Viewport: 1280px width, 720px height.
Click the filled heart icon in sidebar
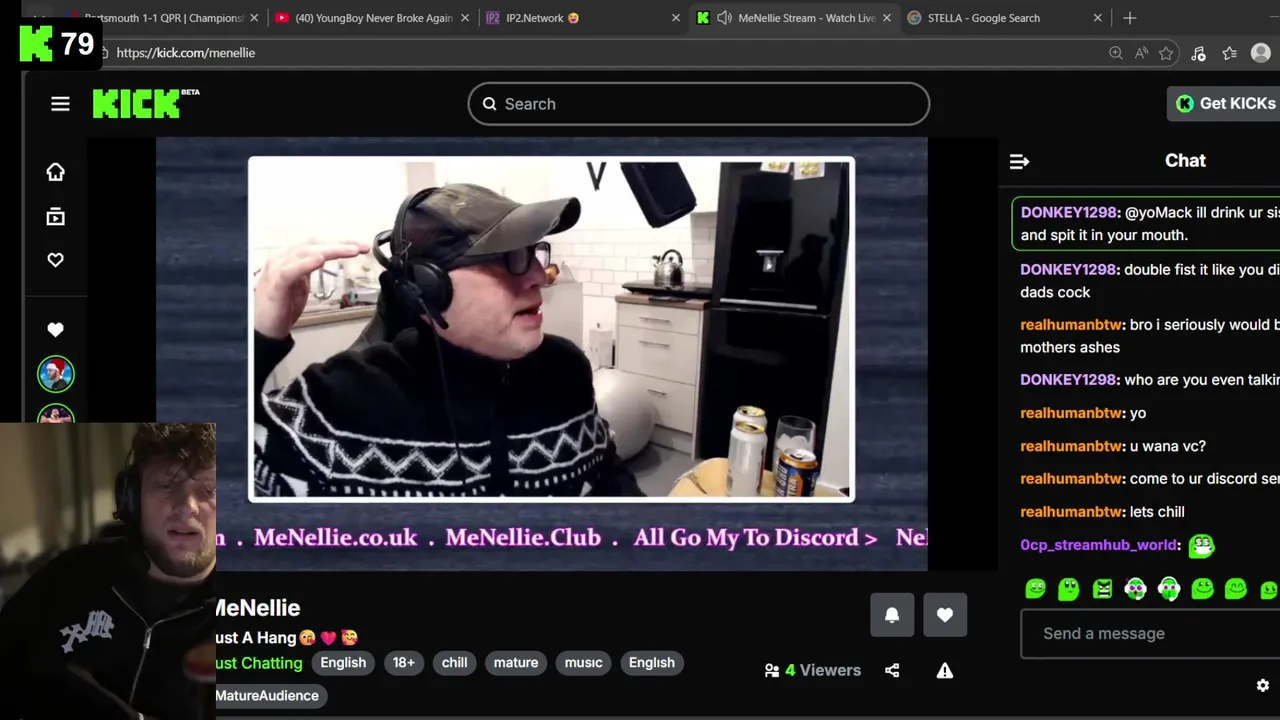55,329
